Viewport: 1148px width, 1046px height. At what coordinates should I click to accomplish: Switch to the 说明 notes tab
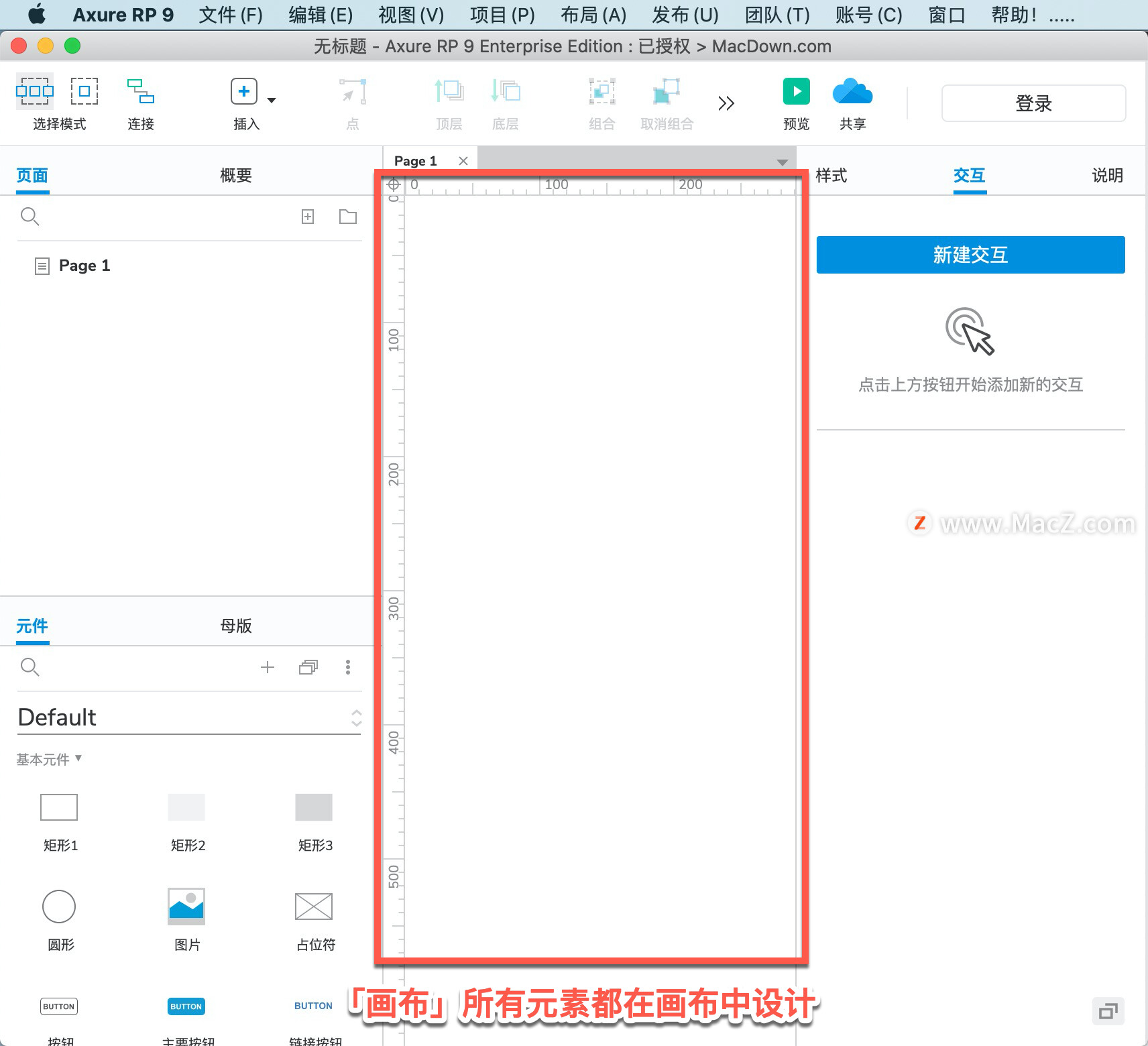(x=1108, y=176)
